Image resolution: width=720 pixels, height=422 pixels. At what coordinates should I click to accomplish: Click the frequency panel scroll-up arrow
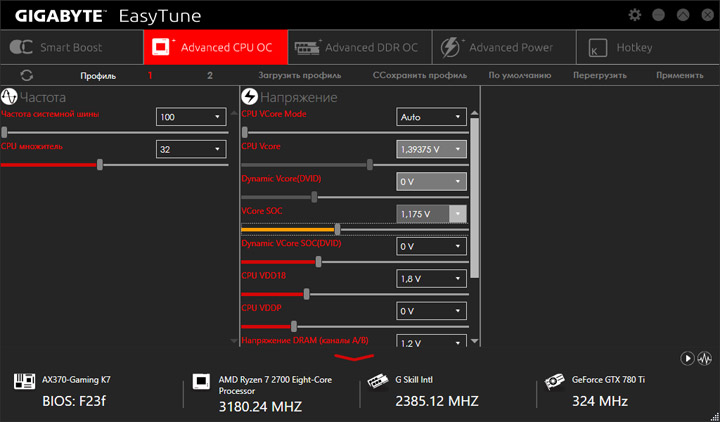coord(234,113)
